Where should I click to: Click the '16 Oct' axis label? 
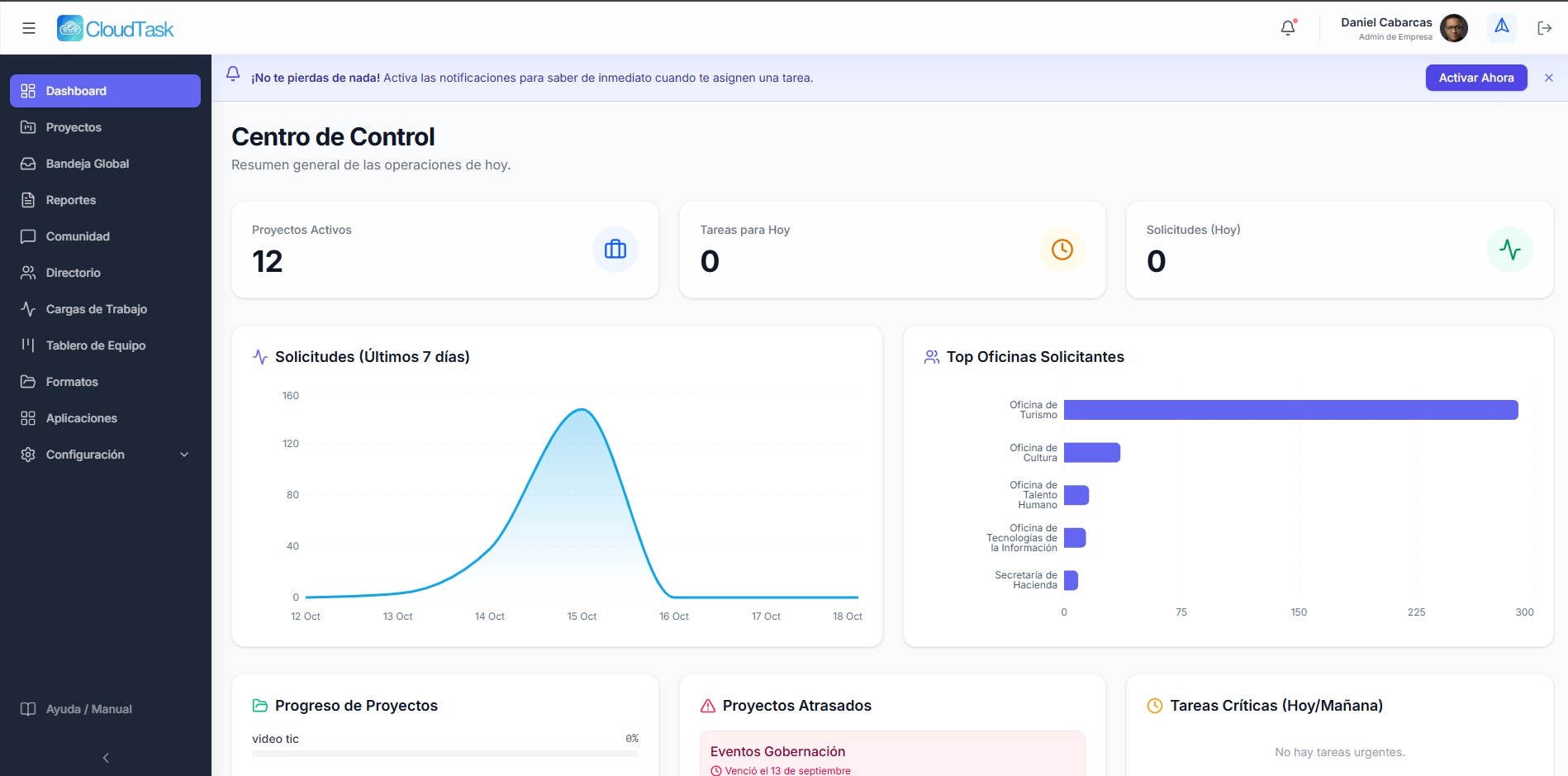674,617
